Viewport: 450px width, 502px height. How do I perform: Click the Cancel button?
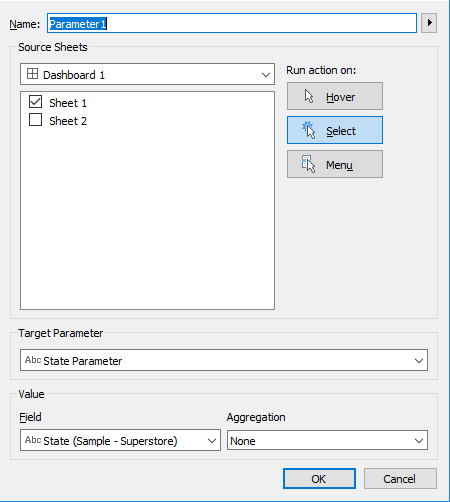click(x=400, y=479)
